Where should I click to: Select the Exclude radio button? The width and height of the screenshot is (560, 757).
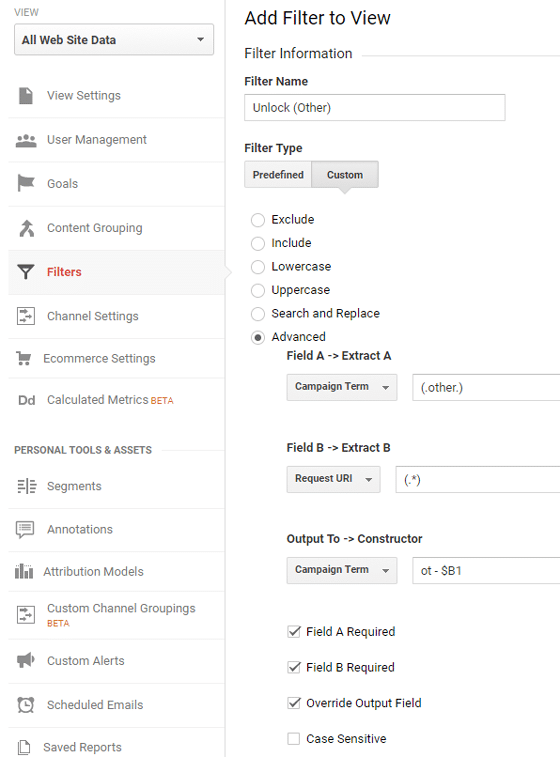pos(258,220)
